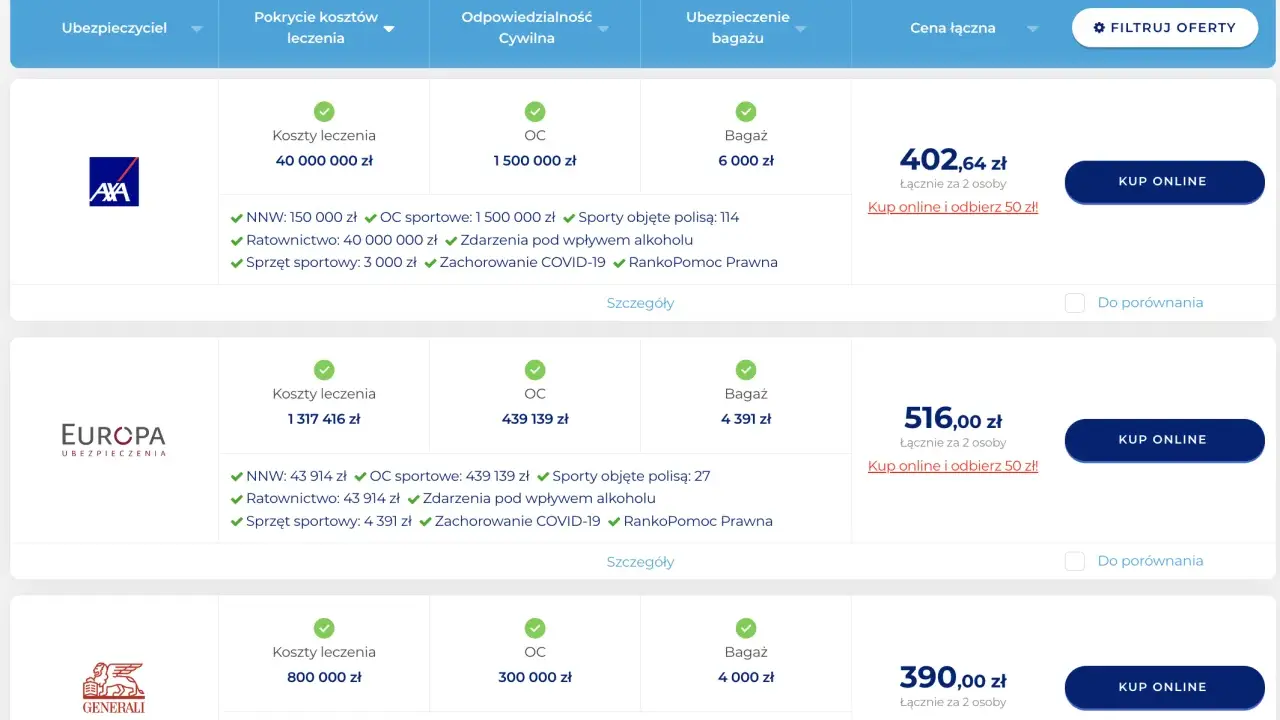Click the checkmark beside Ratownictwo: 43 914 zł

[x=237, y=499]
